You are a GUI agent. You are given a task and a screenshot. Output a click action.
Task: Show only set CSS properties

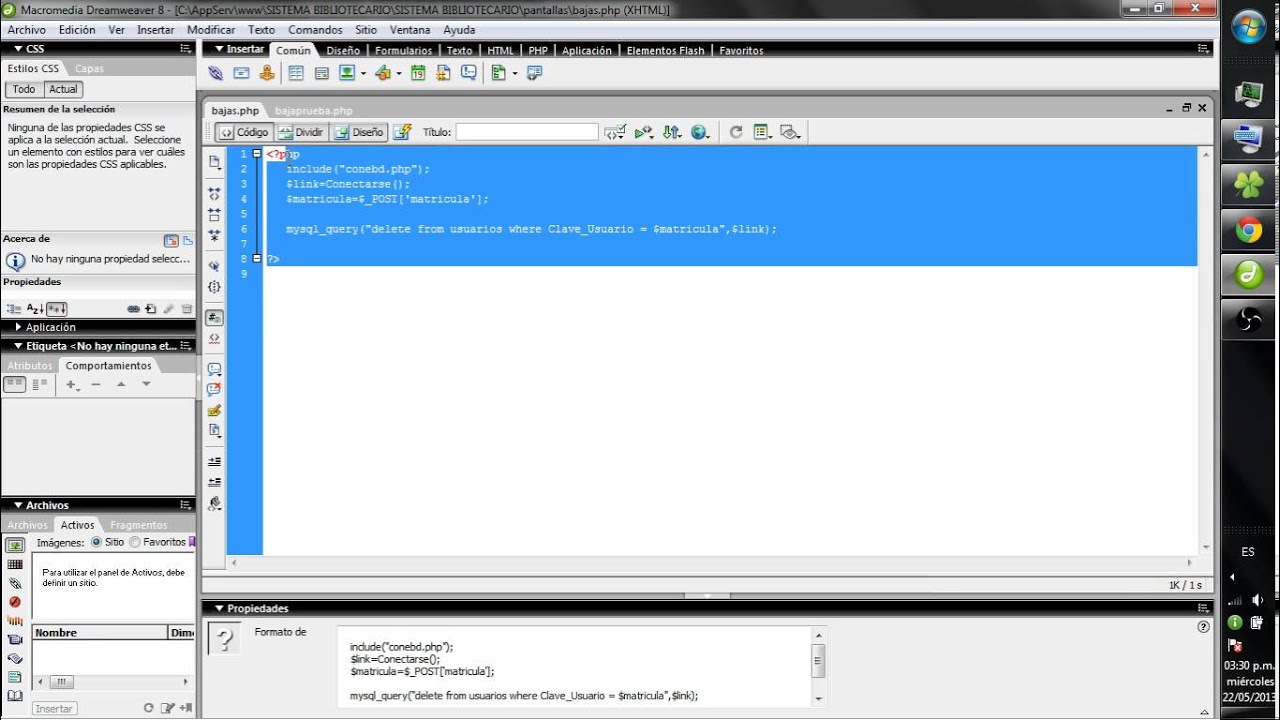tap(56, 309)
